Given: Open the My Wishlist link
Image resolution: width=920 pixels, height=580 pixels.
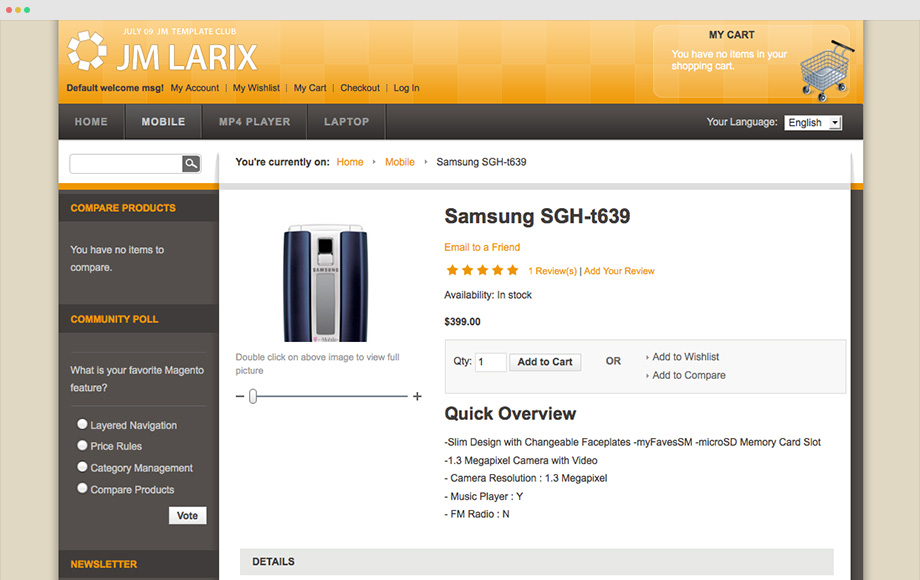Looking at the screenshot, I should point(256,88).
